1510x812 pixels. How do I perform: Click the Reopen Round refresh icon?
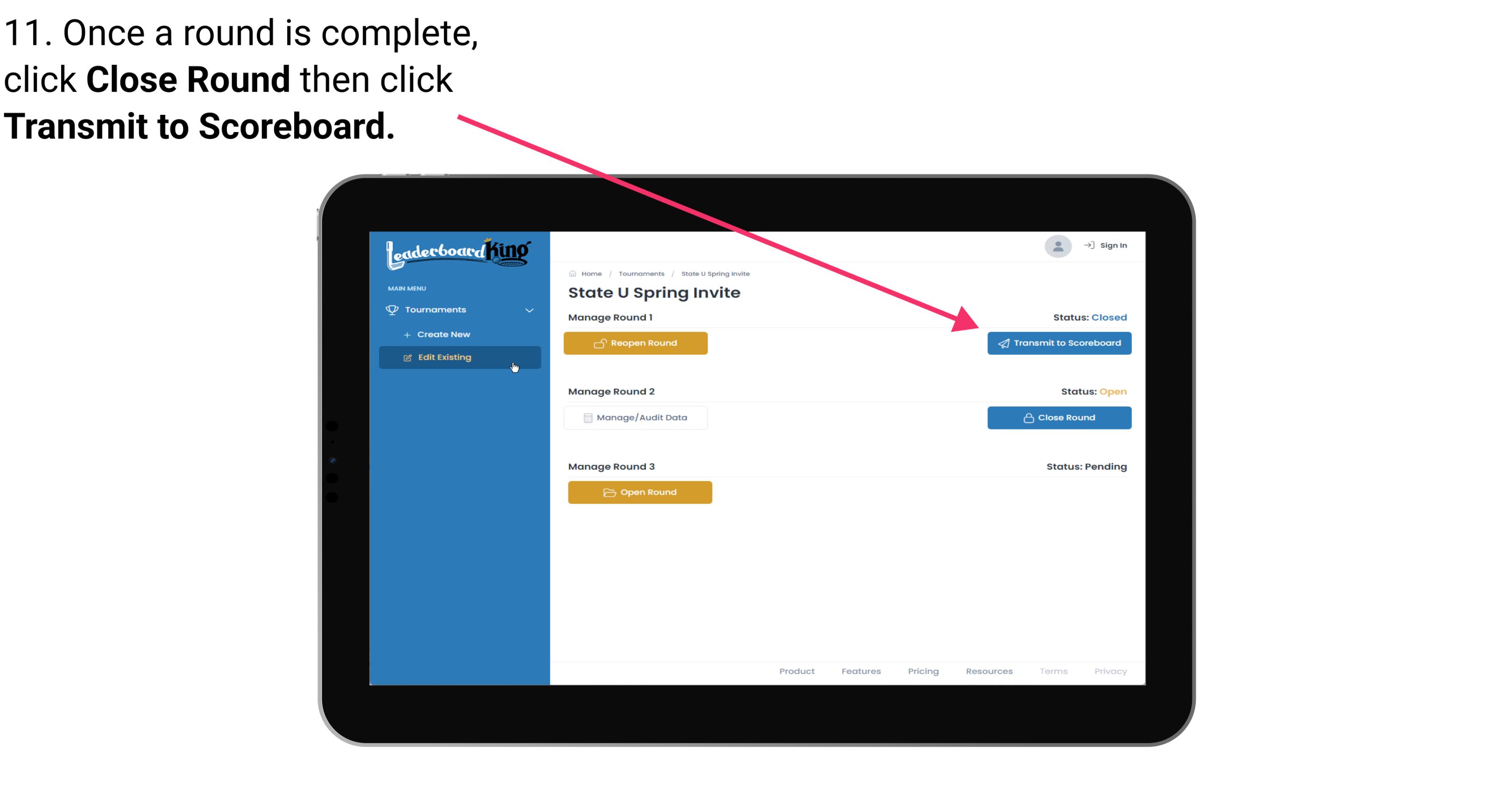599,343
